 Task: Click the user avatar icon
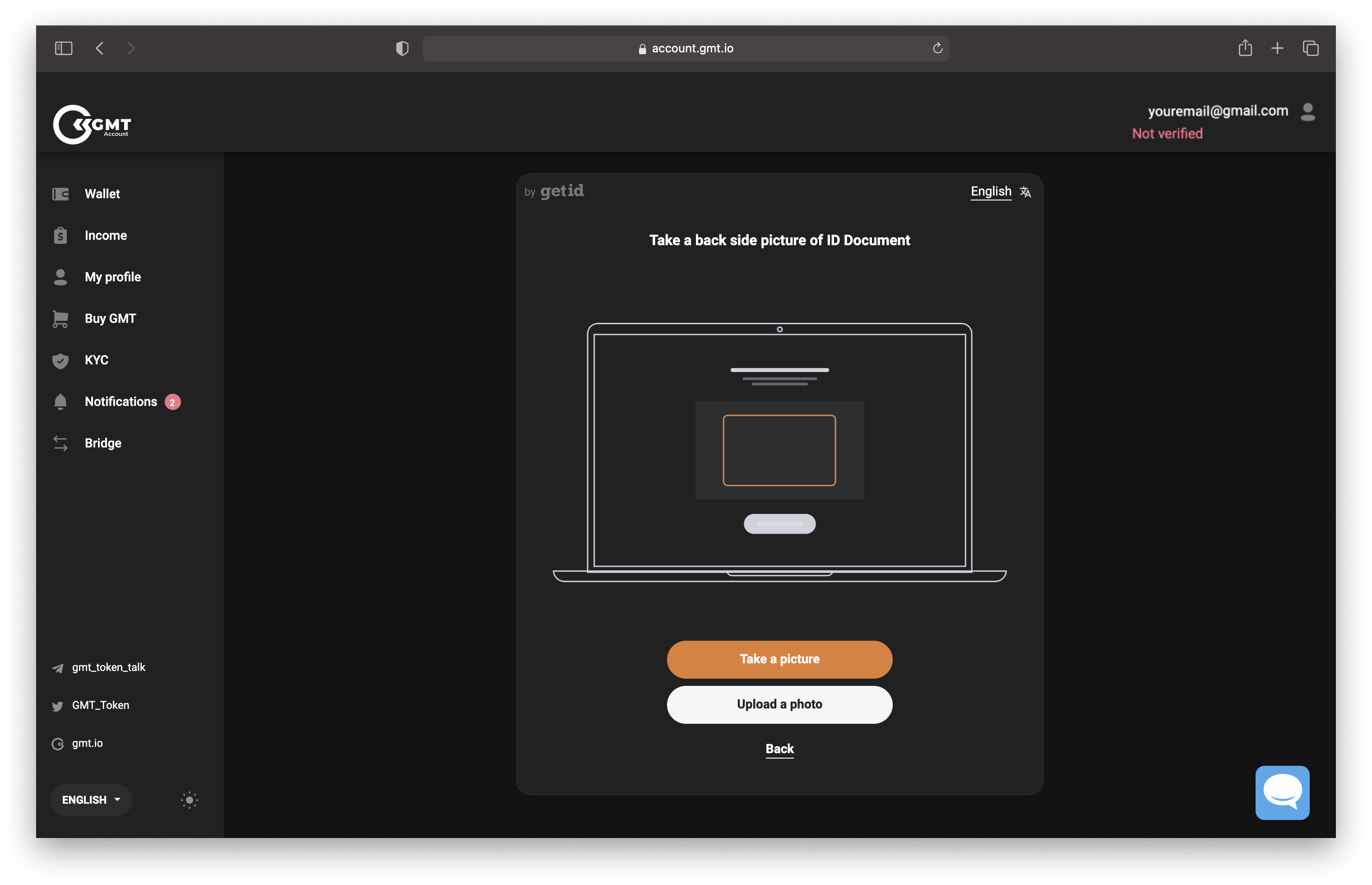pyautogui.click(x=1307, y=112)
